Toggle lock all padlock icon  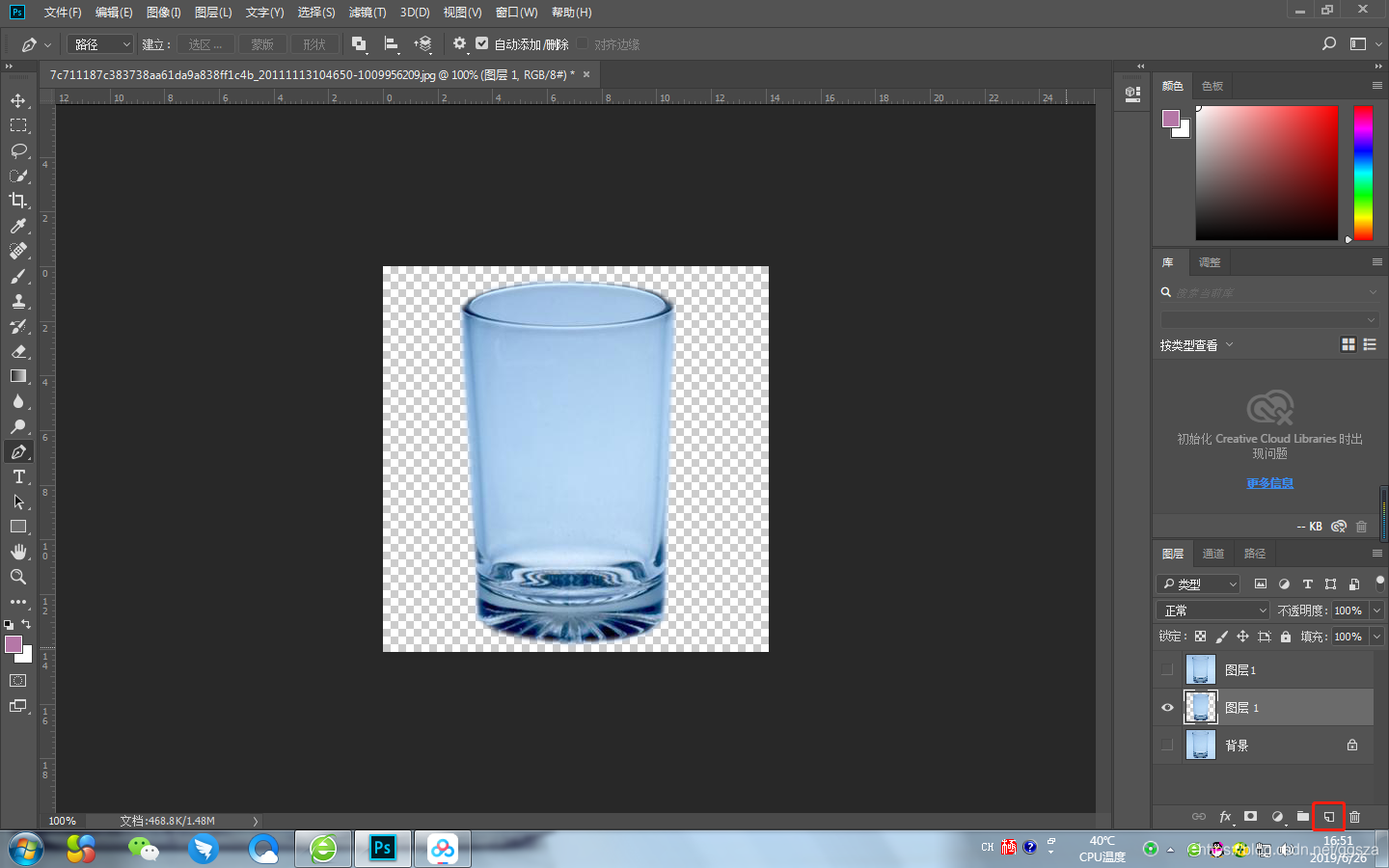click(x=1286, y=637)
